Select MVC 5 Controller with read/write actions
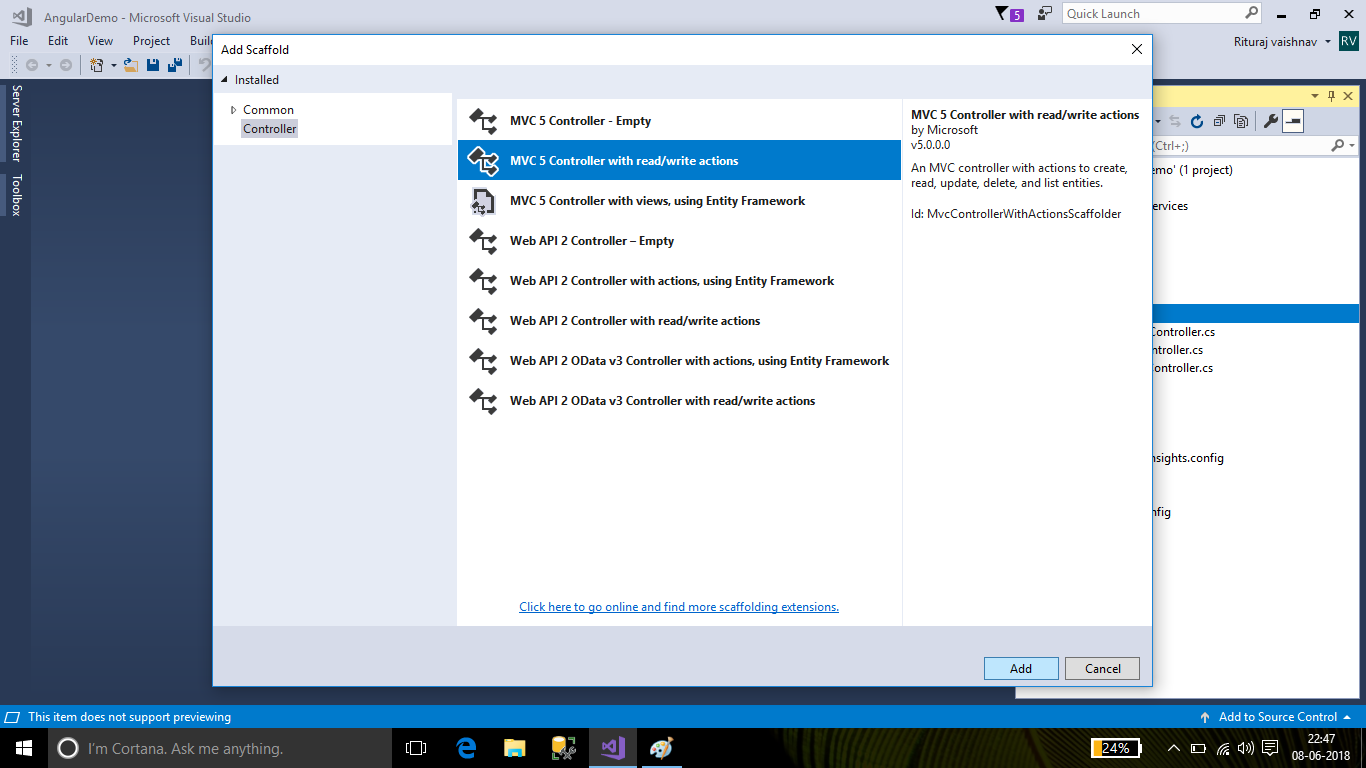The height and width of the screenshot is (768, 1366). [679, 161]
